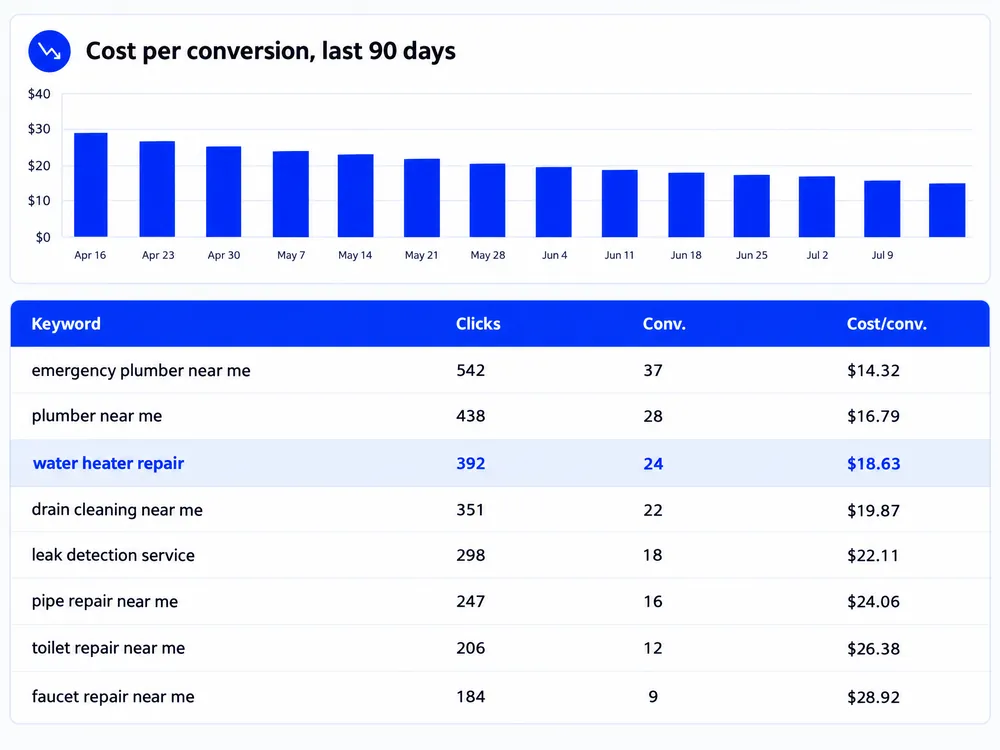Sort table by Cost/conv. column header
Image resolution: width=1000 pixels, height=750 pixels.
point(886,324)
